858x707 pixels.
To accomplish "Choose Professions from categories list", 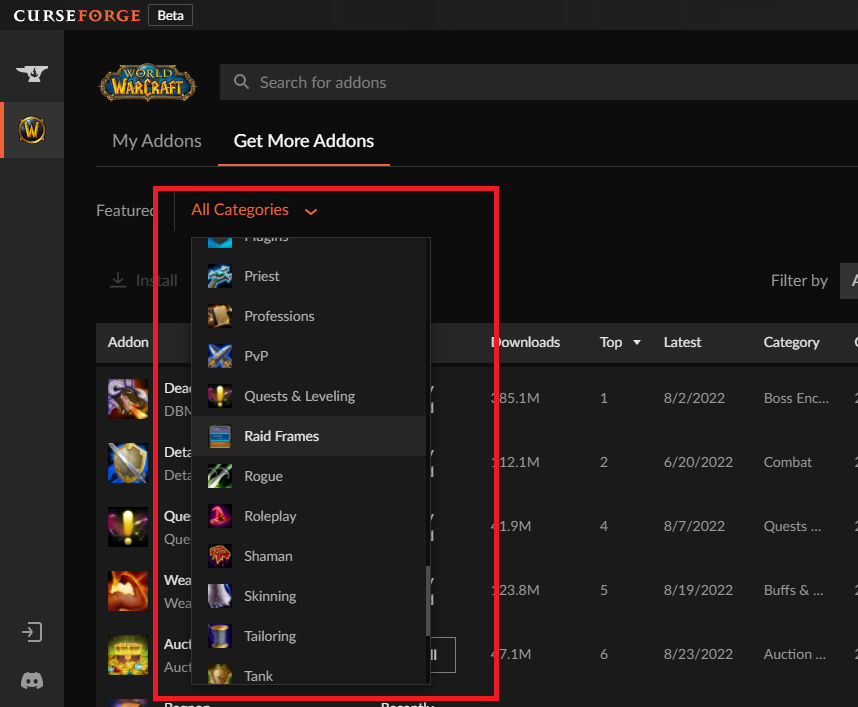I will (x=309, y=316).
